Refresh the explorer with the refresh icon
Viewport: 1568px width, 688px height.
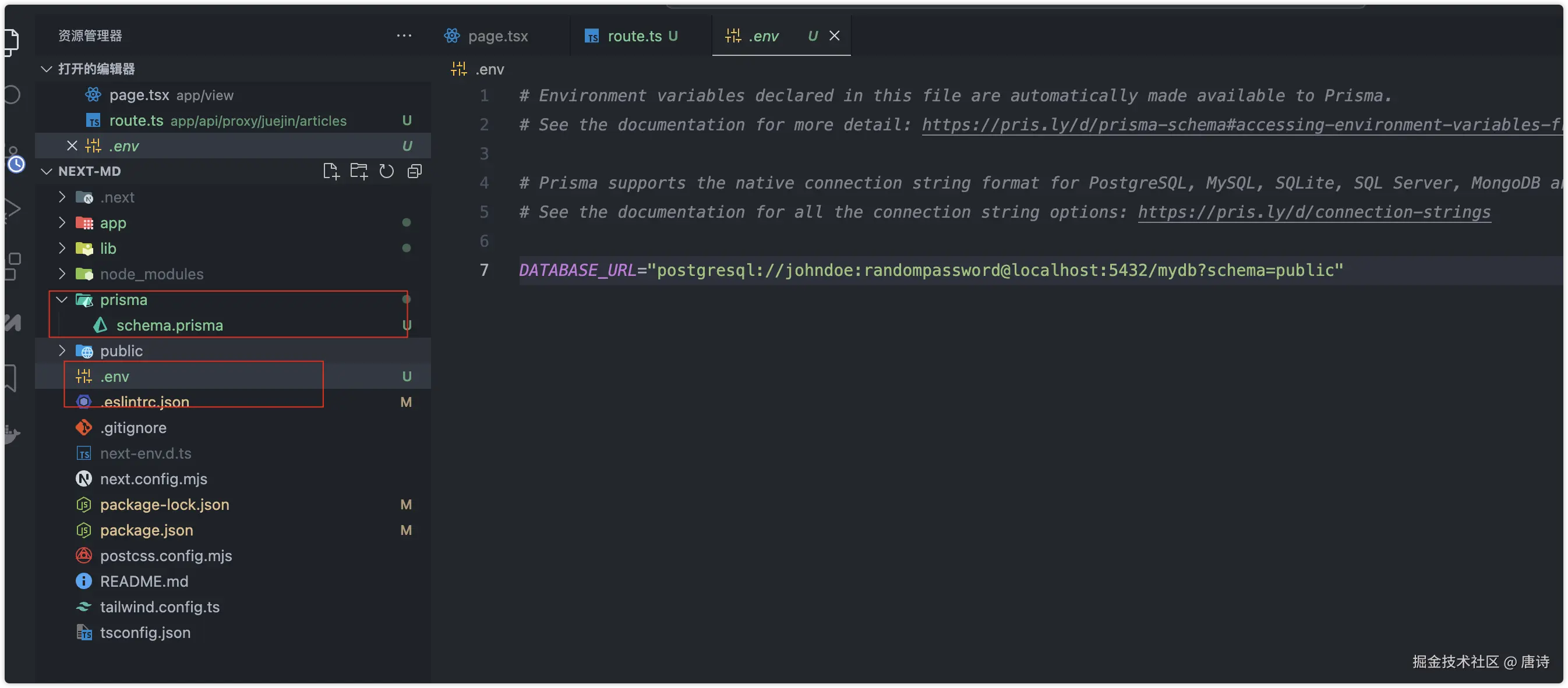[387, 172]
